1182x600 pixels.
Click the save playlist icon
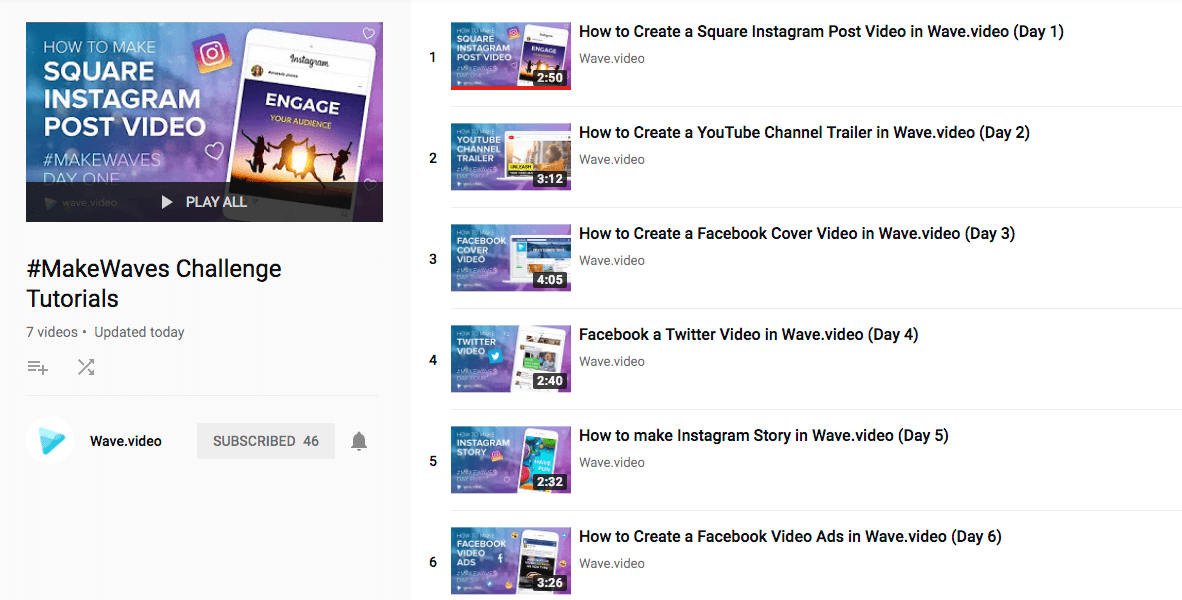[38, 367]
